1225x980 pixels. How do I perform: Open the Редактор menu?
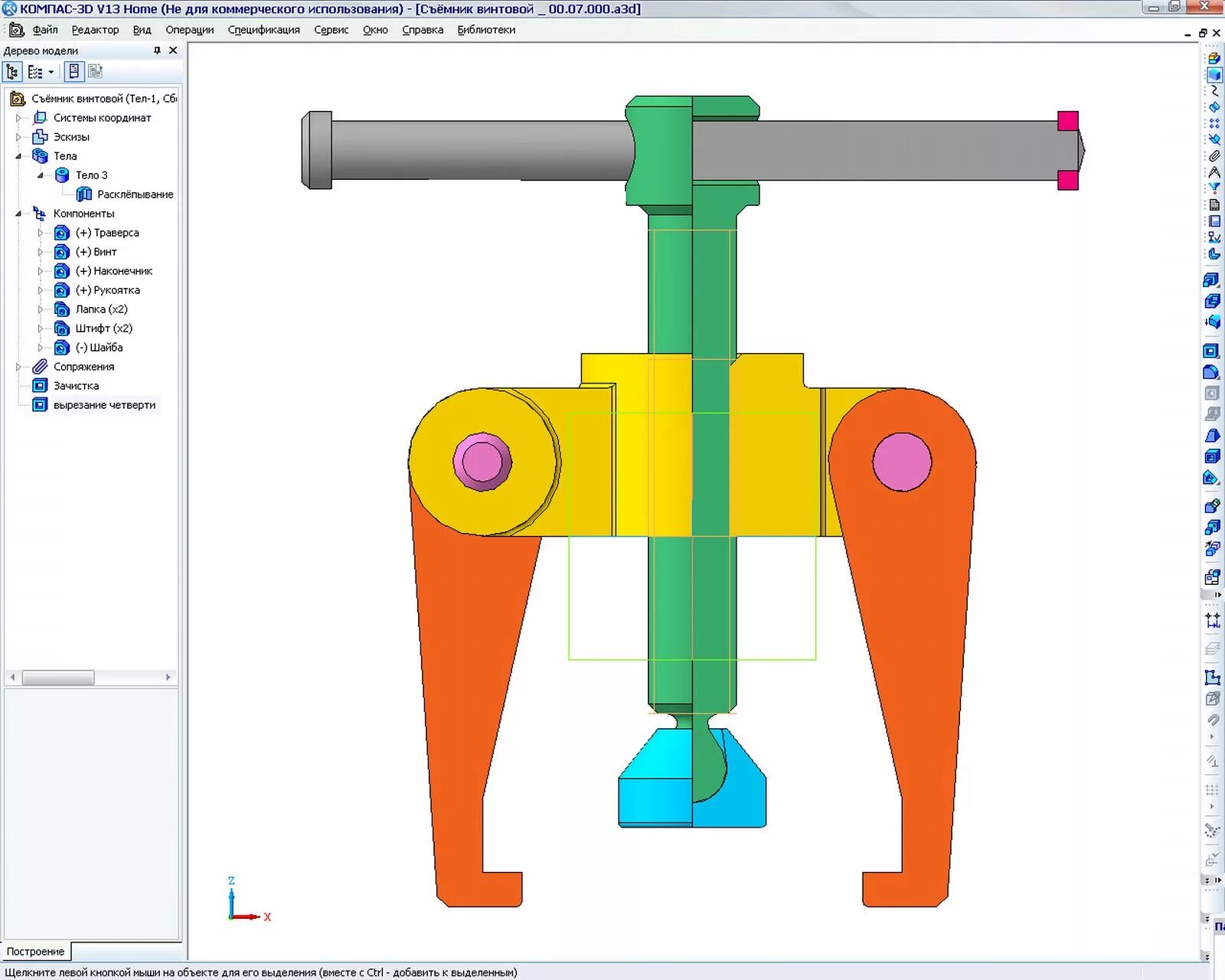point(95,30)
